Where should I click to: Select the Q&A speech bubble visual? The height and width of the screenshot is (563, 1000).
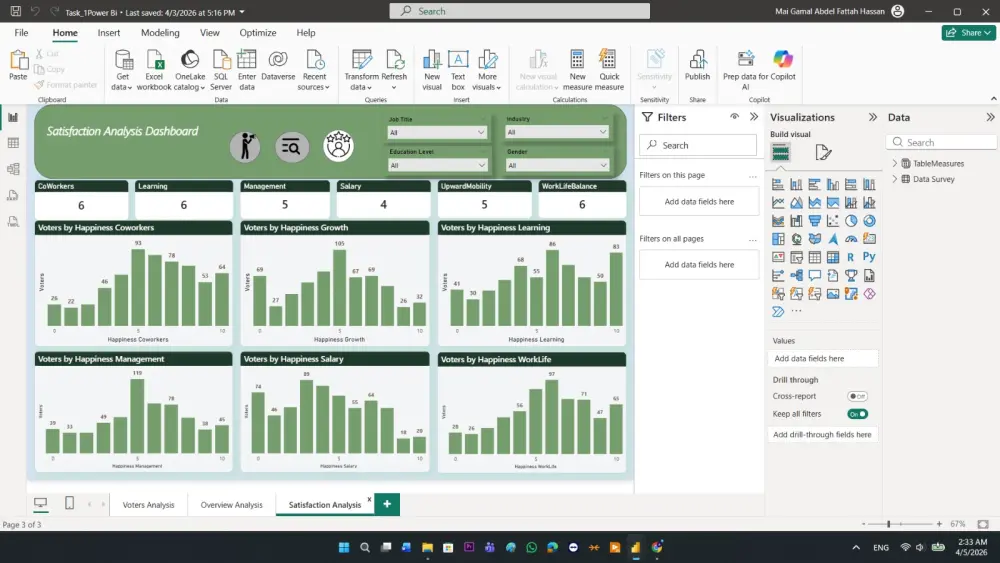(814, 275)
